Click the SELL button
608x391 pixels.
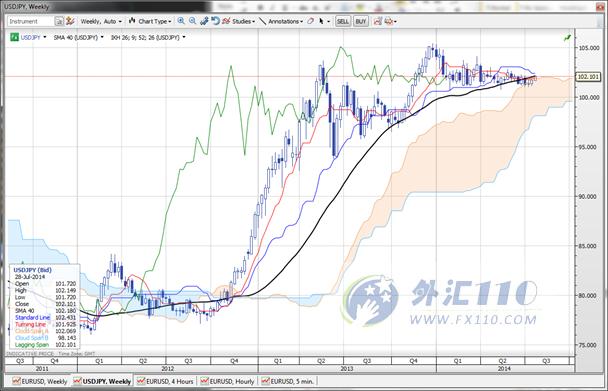pos(343,21)
